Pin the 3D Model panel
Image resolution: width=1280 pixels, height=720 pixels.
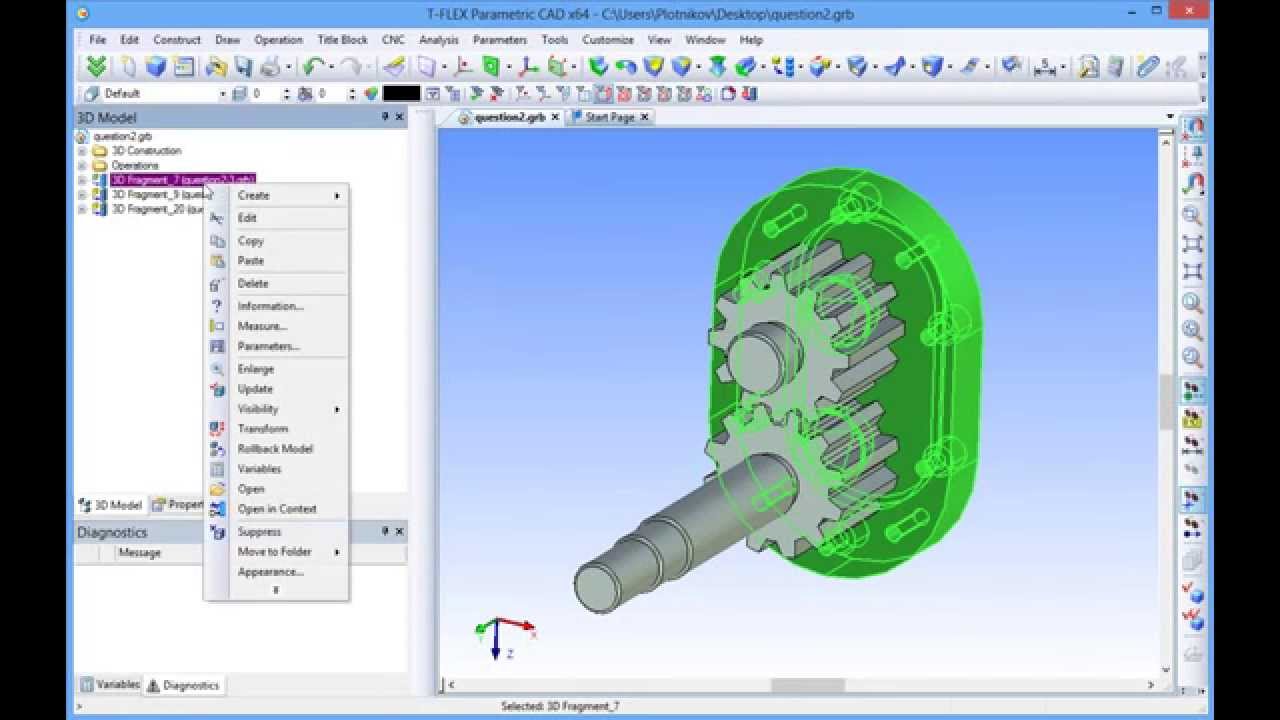[x=386, y=117]
